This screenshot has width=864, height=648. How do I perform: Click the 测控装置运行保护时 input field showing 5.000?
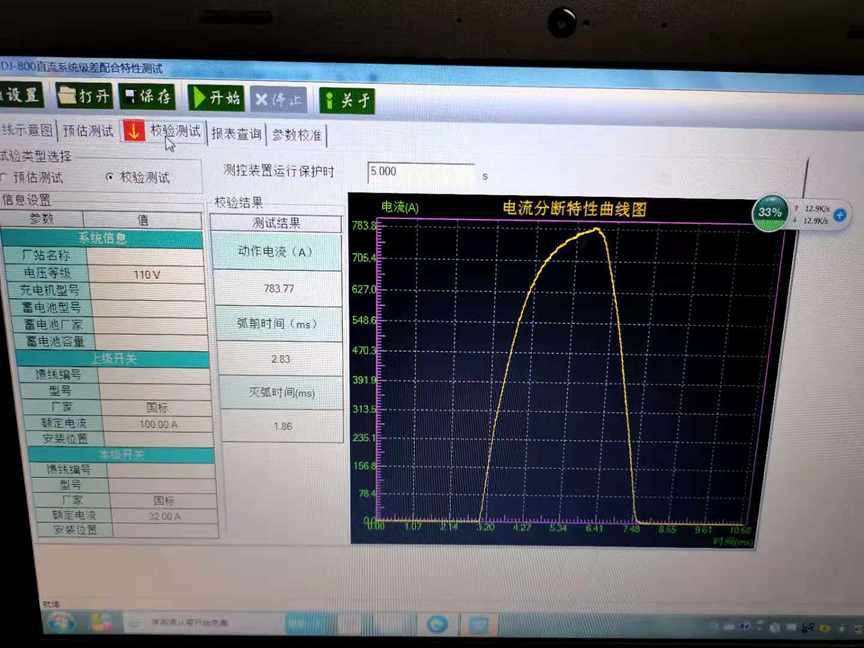[420, 172]
